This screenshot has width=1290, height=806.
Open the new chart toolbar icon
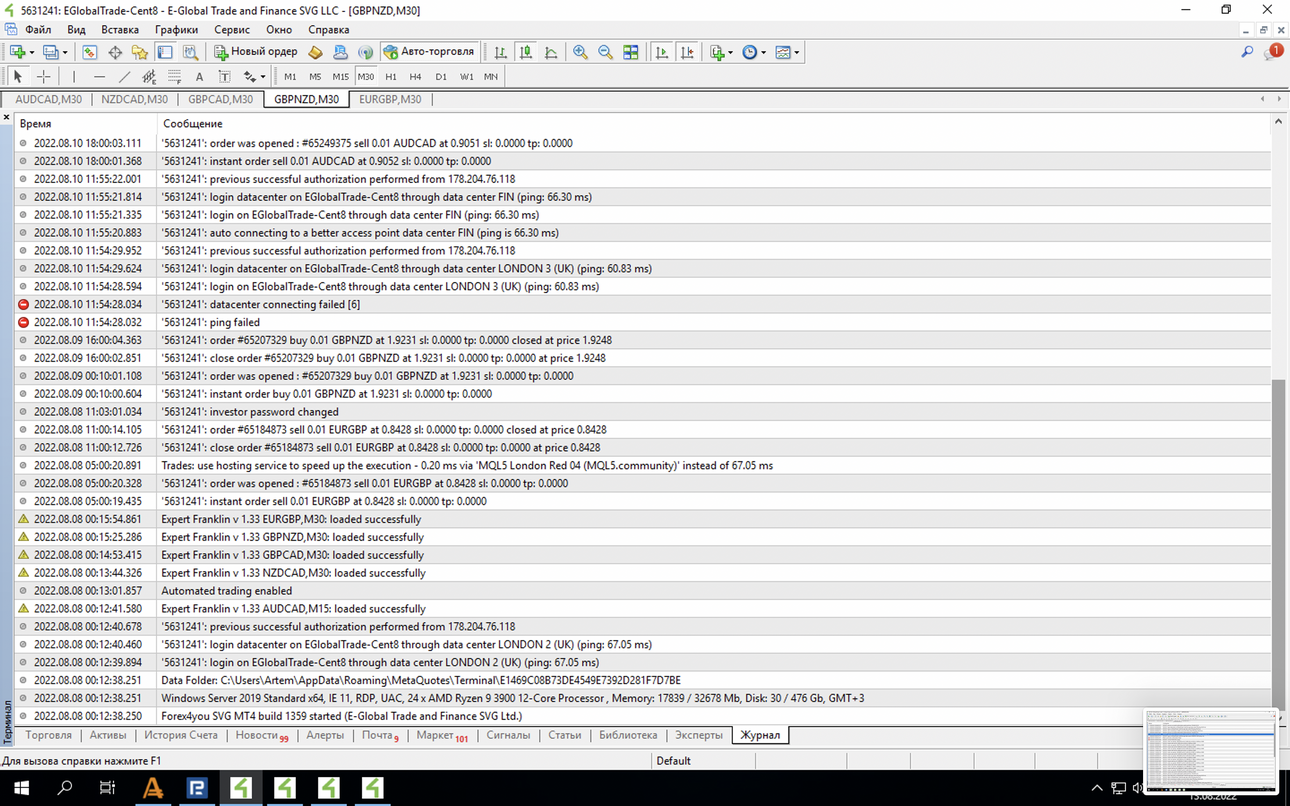[x=18, y=52]
